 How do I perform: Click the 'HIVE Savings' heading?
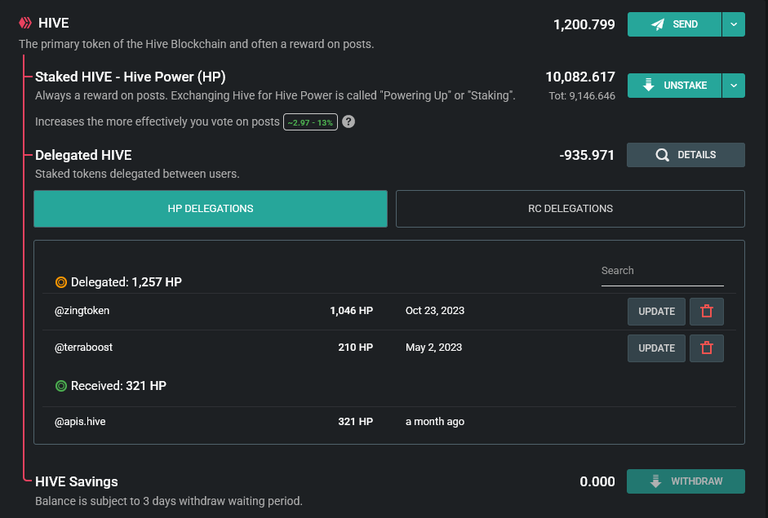coord(76,482)
